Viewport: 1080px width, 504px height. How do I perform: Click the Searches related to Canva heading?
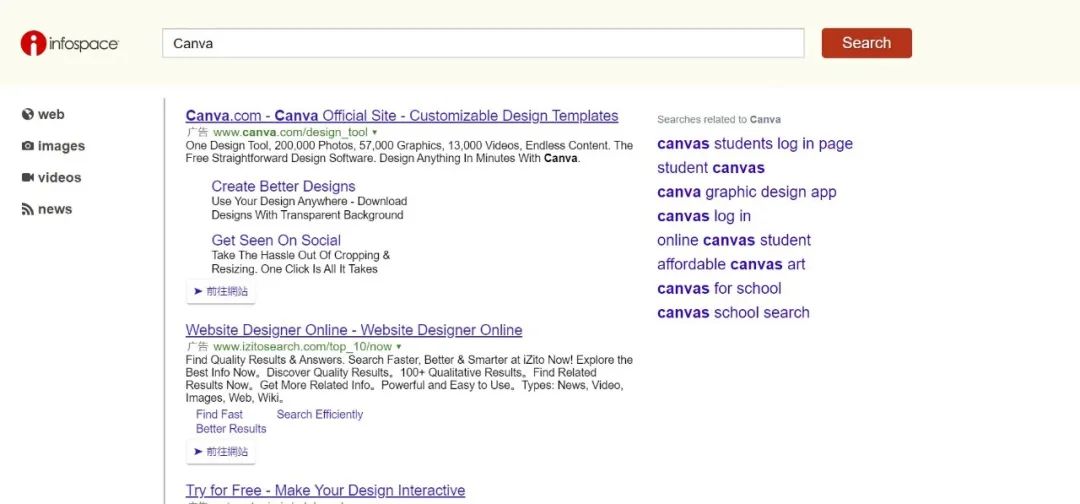pyautogui.click(x=719, y=119)
